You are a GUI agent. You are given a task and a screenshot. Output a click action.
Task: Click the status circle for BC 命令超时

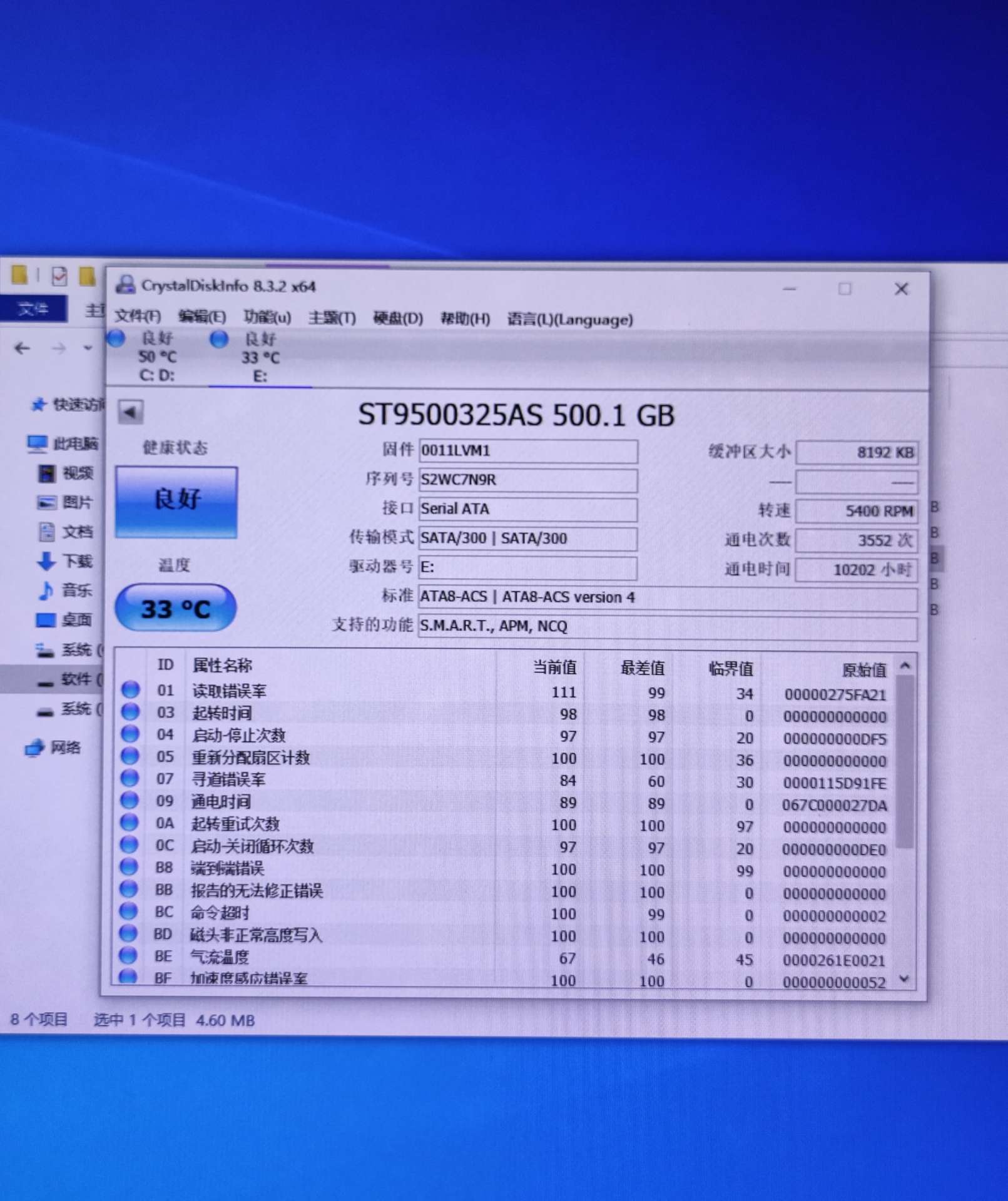tap(128, 911)
